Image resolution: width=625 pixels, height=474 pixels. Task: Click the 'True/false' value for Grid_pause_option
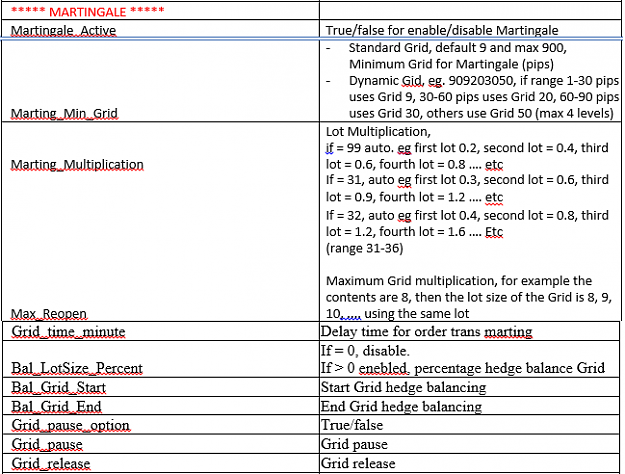click(352, 425)
